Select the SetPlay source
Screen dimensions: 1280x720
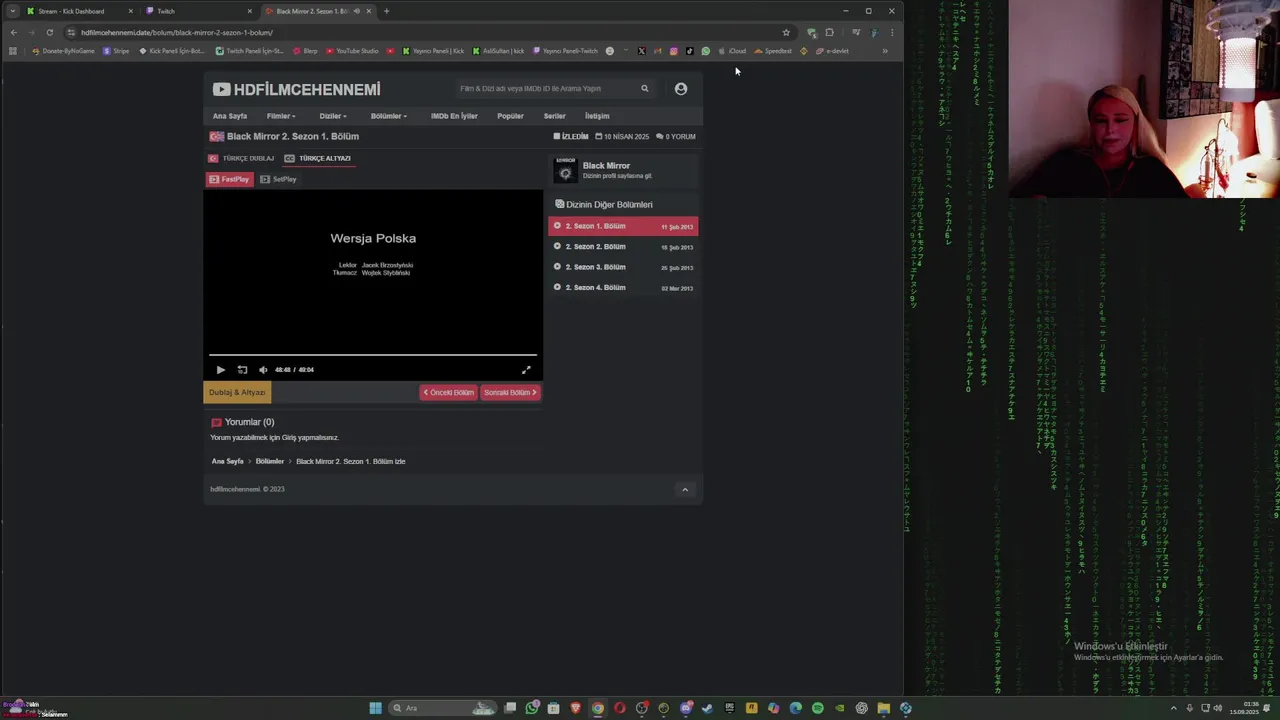278,179
